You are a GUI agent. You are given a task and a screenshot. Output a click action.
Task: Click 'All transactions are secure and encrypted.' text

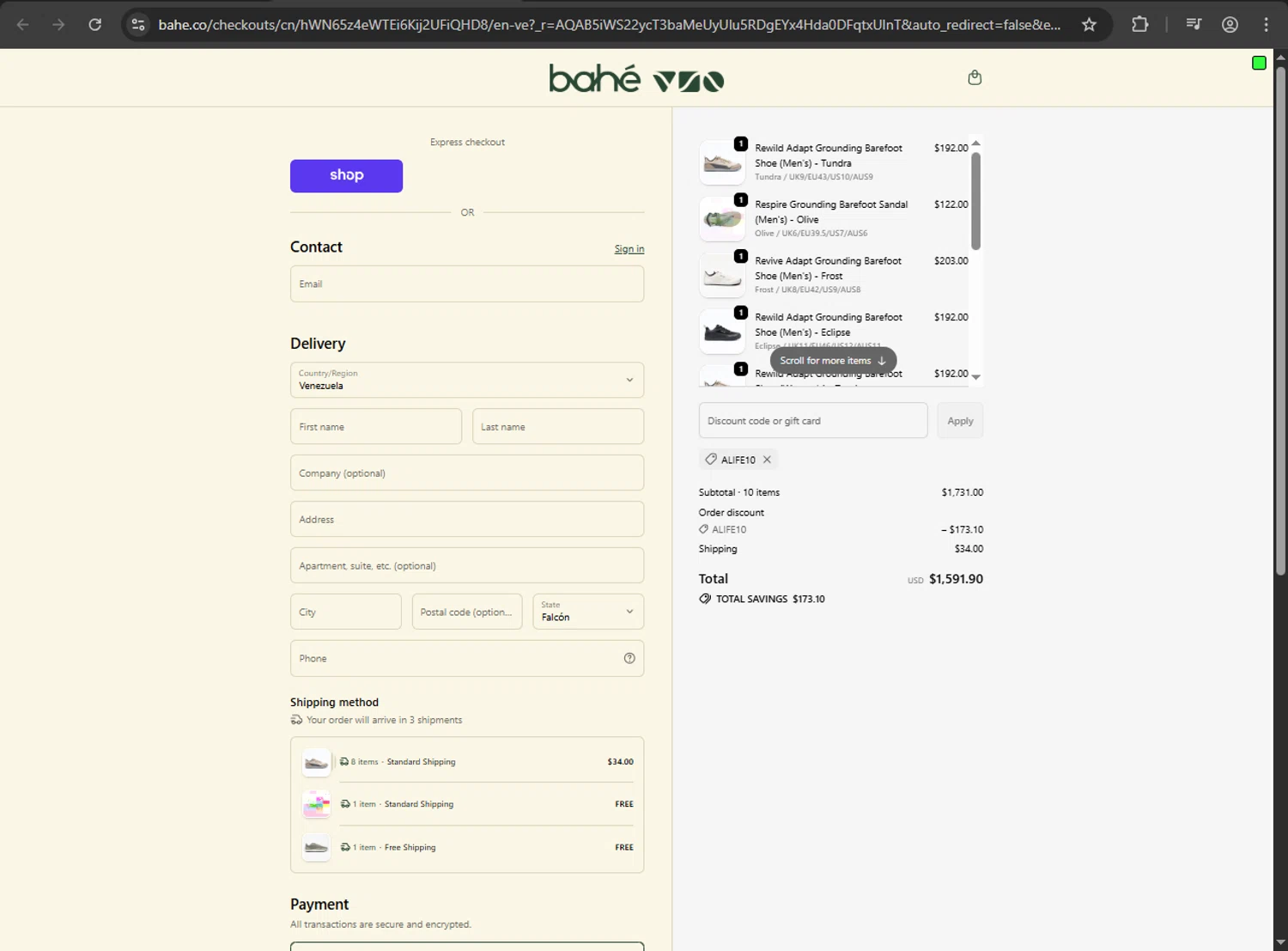380,924
